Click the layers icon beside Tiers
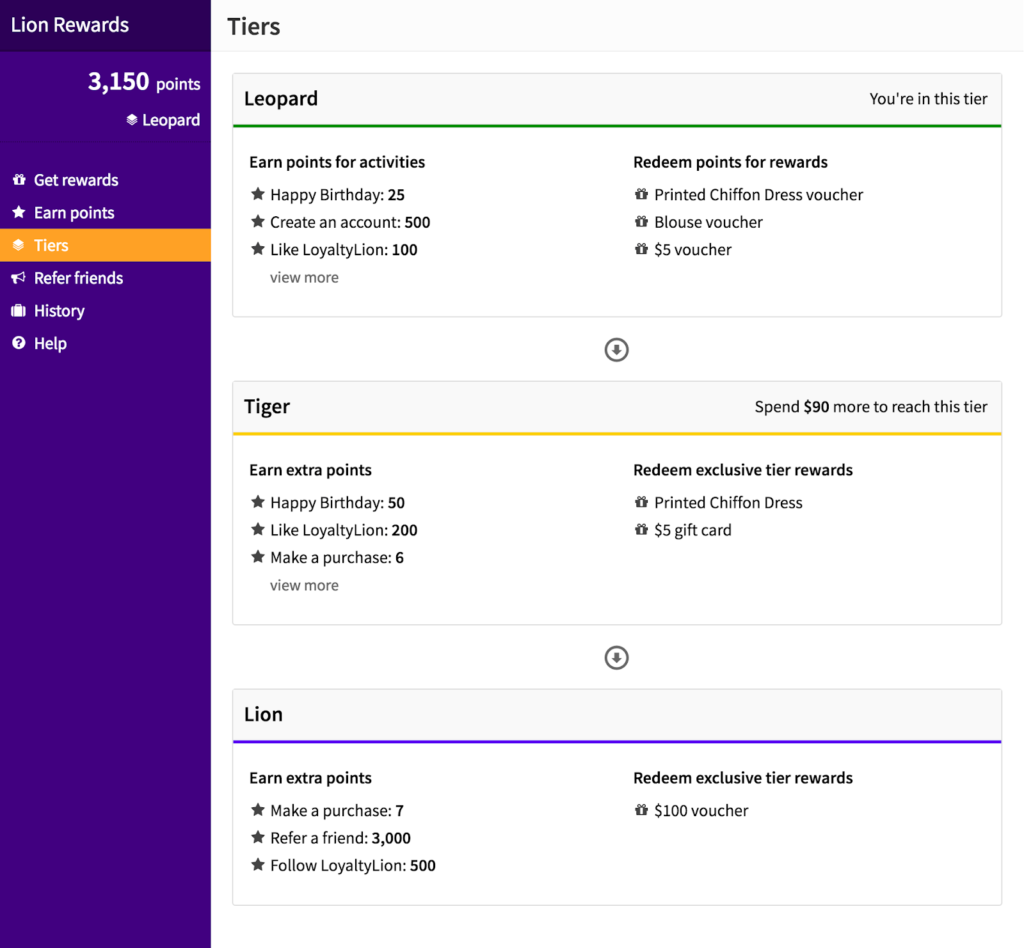The image size is (1024, 948). pos(19,245)
